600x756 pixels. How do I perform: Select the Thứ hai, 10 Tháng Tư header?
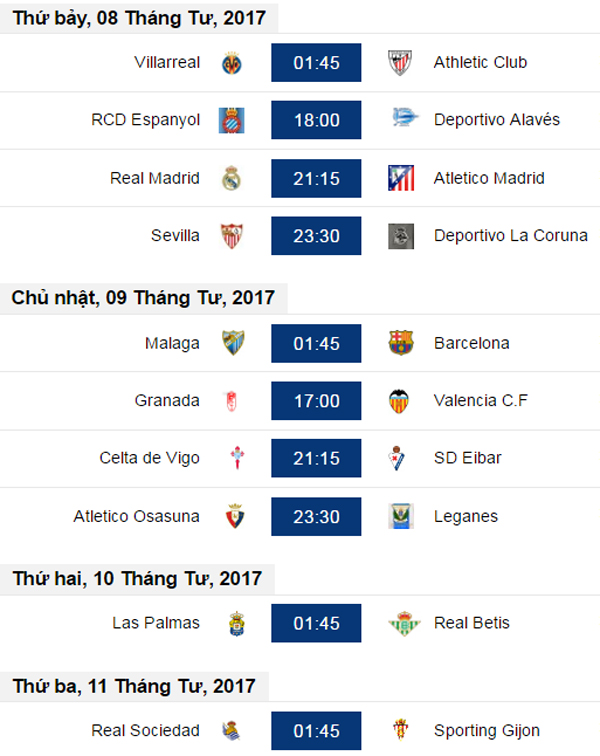(137, 579)
